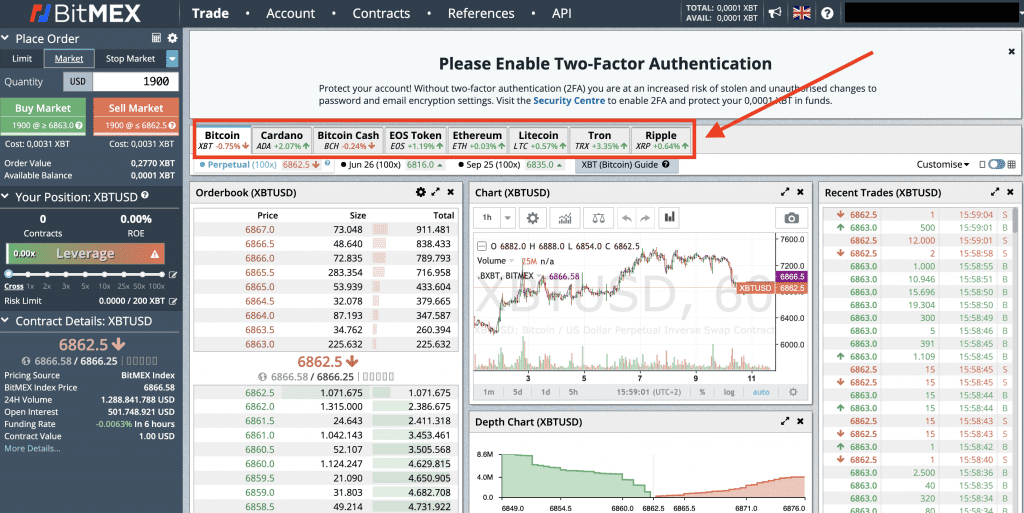Select the Ethereum instrument tab
The image size is (1024, 513).
477,141
